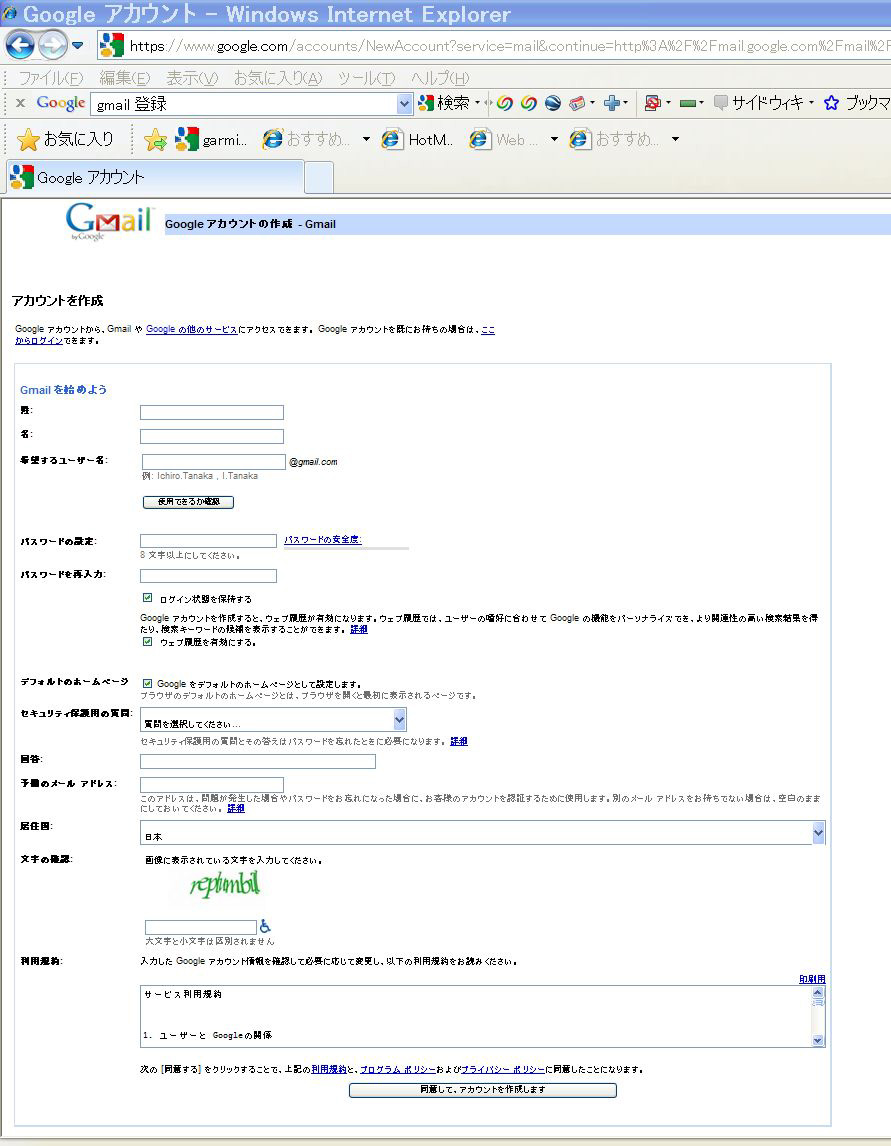This screenshot has width=891, height=1146.
Task: Close the Google toolbar with the X
Action: [20, 103]
